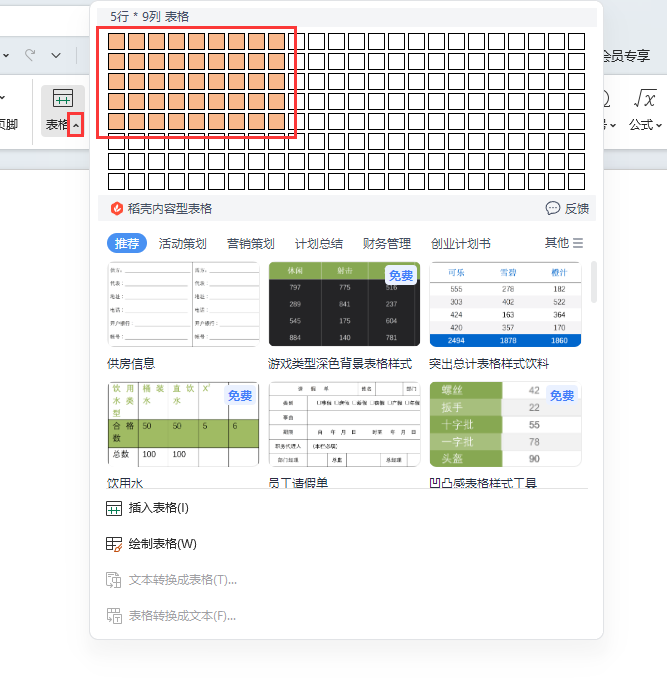Click the template list scrollbar
667x697 pixels.
point(593,282)
